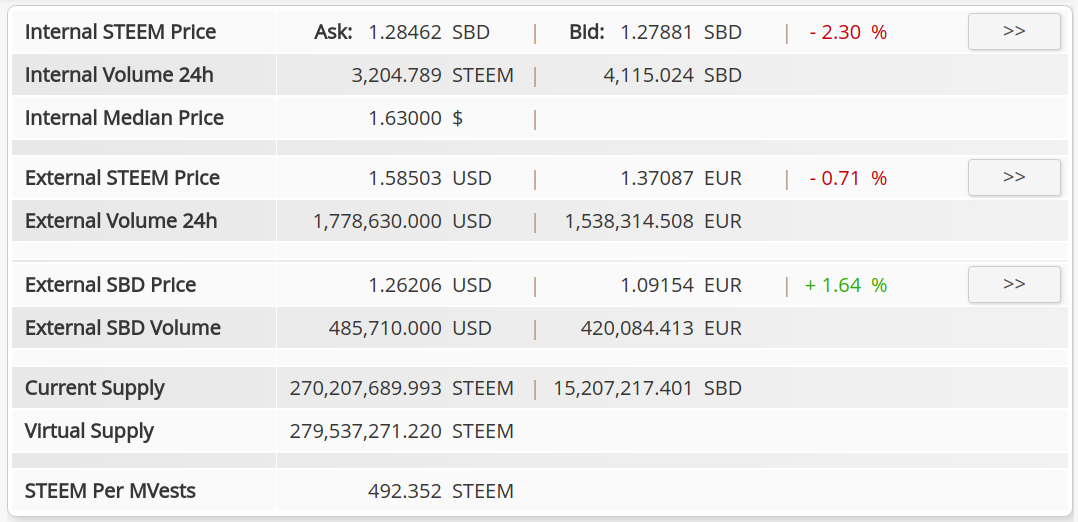Select the Internal STEEM Price label
The image size is (1078, 522).
[120, 32]
